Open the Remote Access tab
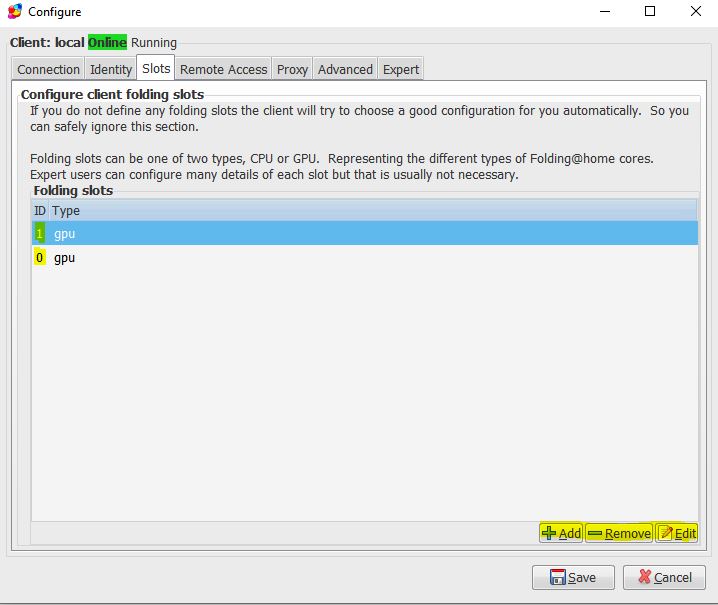Image resolution: width=718 pixels, height=605 pixels. coord(223,69)
